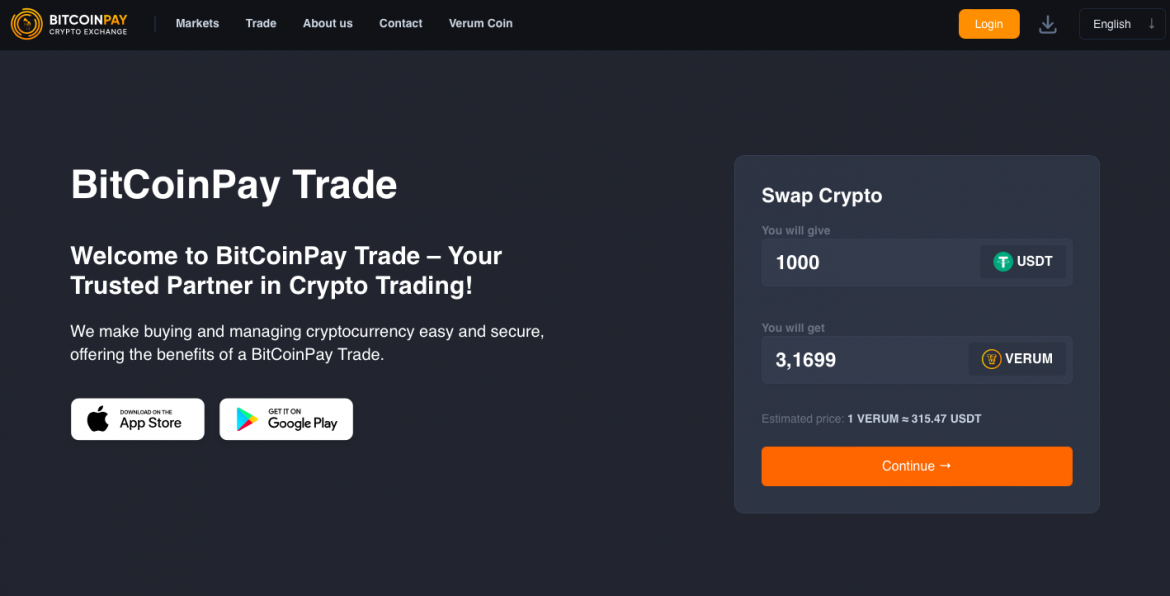This screenshot has height=596, width=1170.
Task: Open the Verum Coin page
Action: (481, 24)
